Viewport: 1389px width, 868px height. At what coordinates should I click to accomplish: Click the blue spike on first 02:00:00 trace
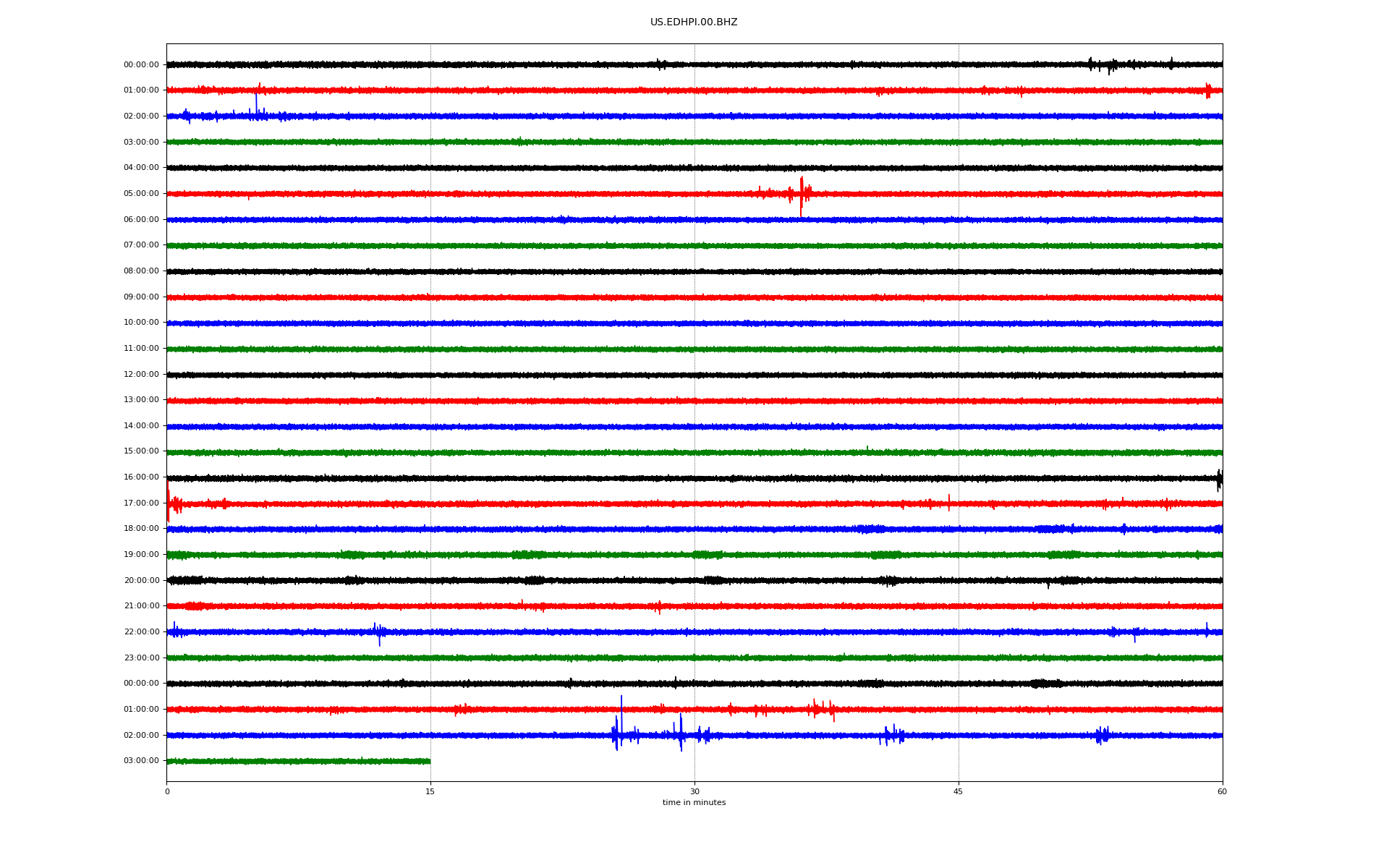[x=256, y=103]
